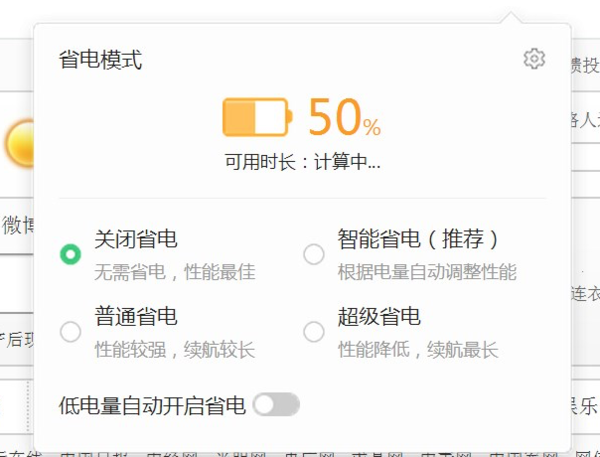
Task: Toggle the 低电量自动开启省电 switch
Action: [276, 405]
